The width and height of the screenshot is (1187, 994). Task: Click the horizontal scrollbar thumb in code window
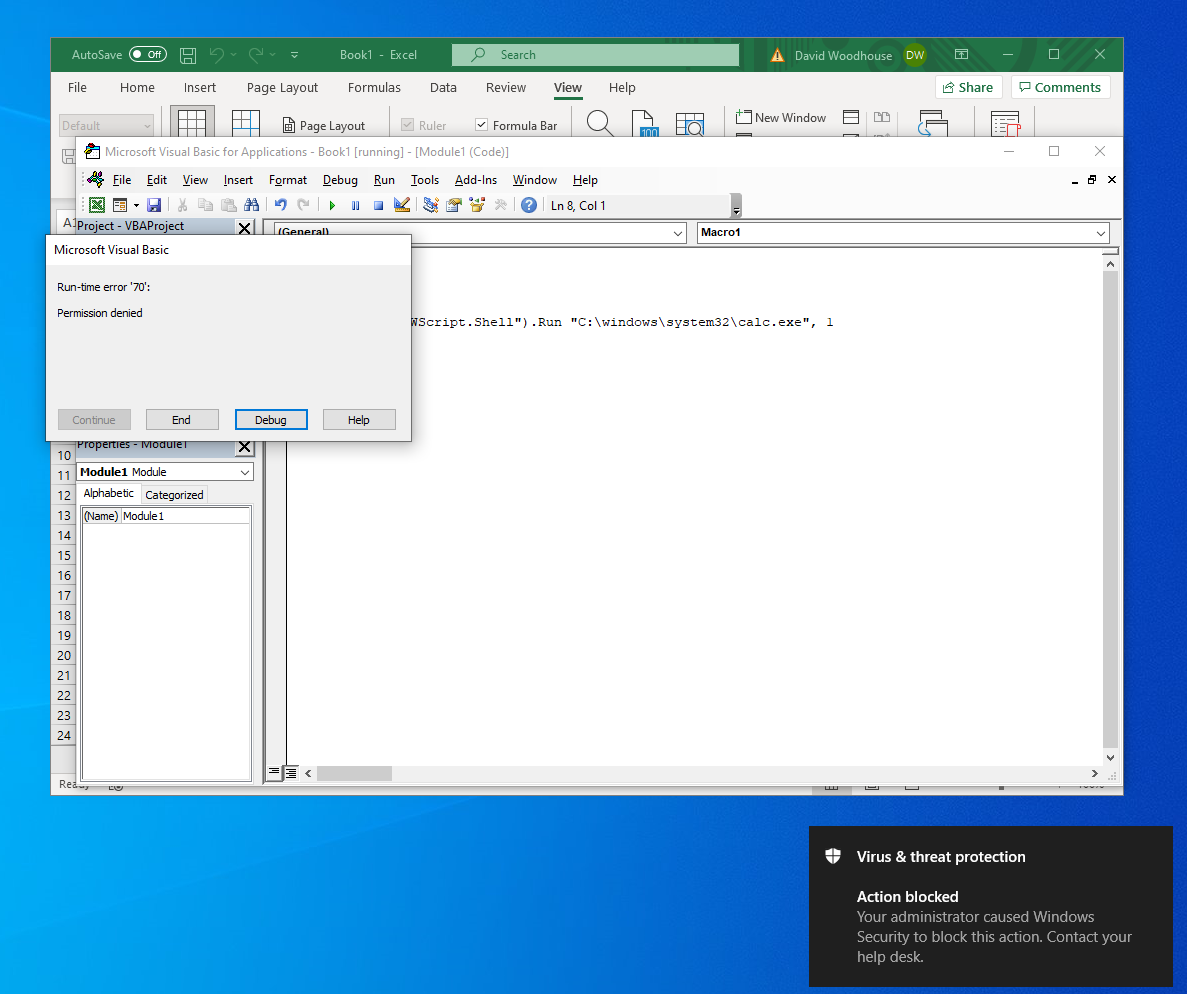click(354, 773)
